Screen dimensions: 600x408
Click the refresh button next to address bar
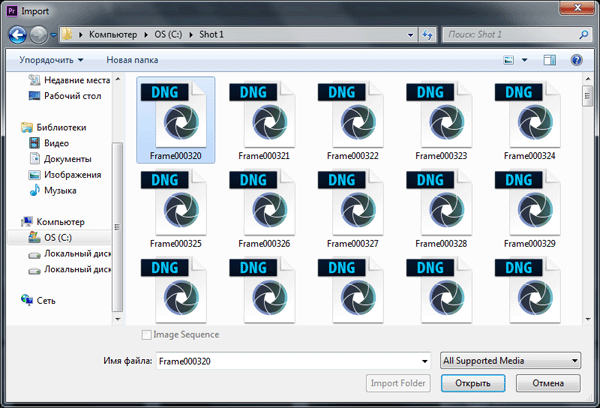point(427,35)
